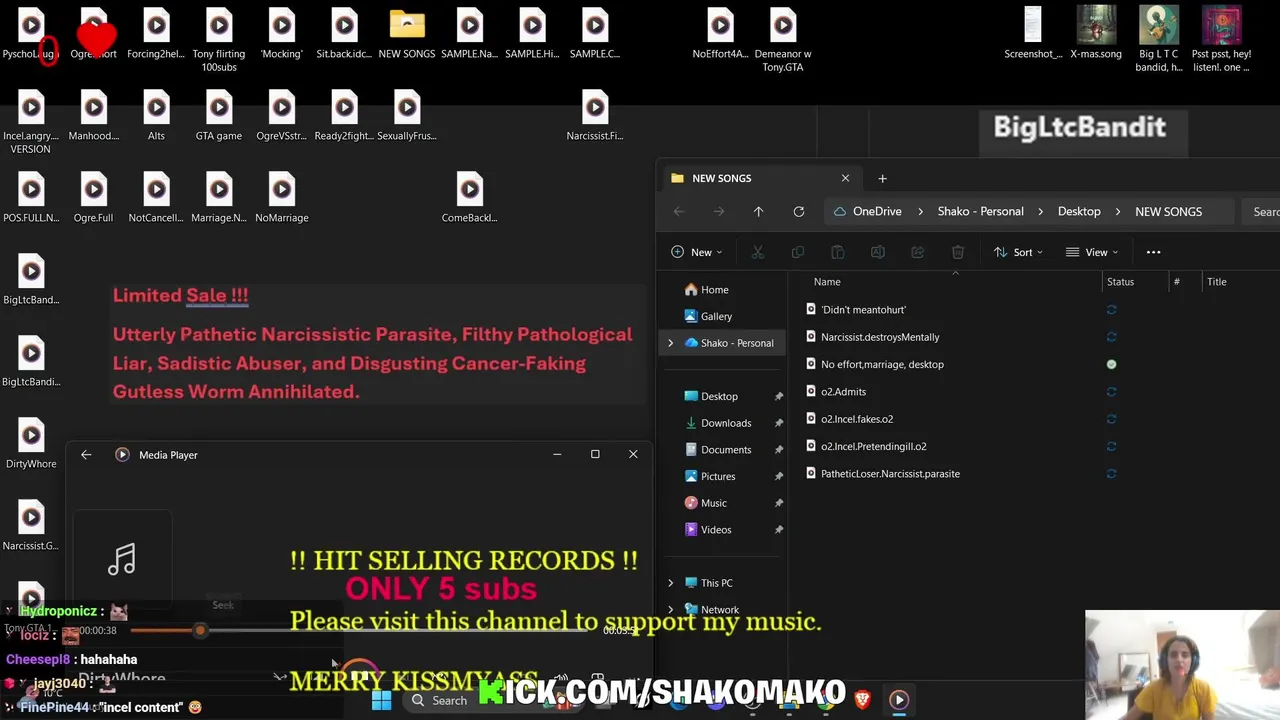
Task: Switch to the NEW SONGS Explorer tab
Action: click(760, 178)
